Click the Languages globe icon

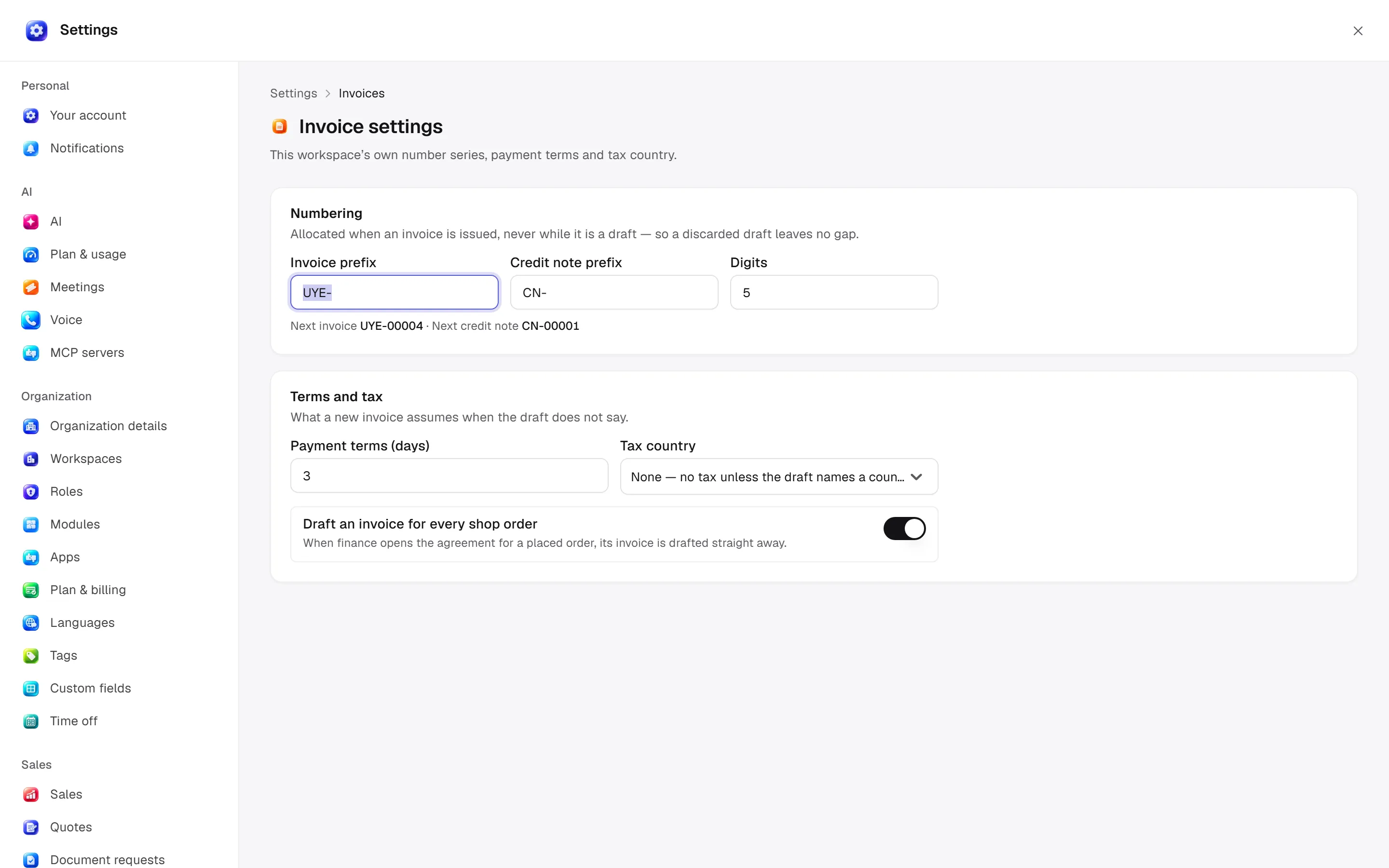pyautogui.click(x=31, y=623)
